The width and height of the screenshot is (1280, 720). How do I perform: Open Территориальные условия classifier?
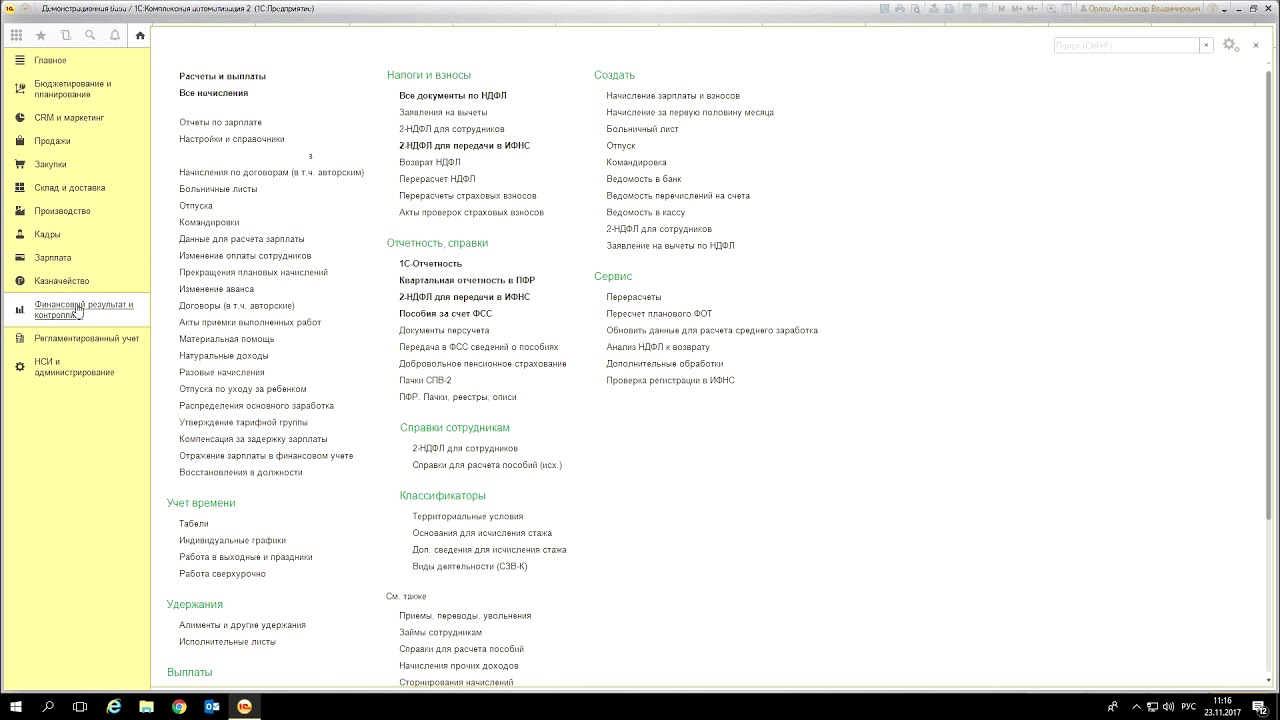pos(468,517)
